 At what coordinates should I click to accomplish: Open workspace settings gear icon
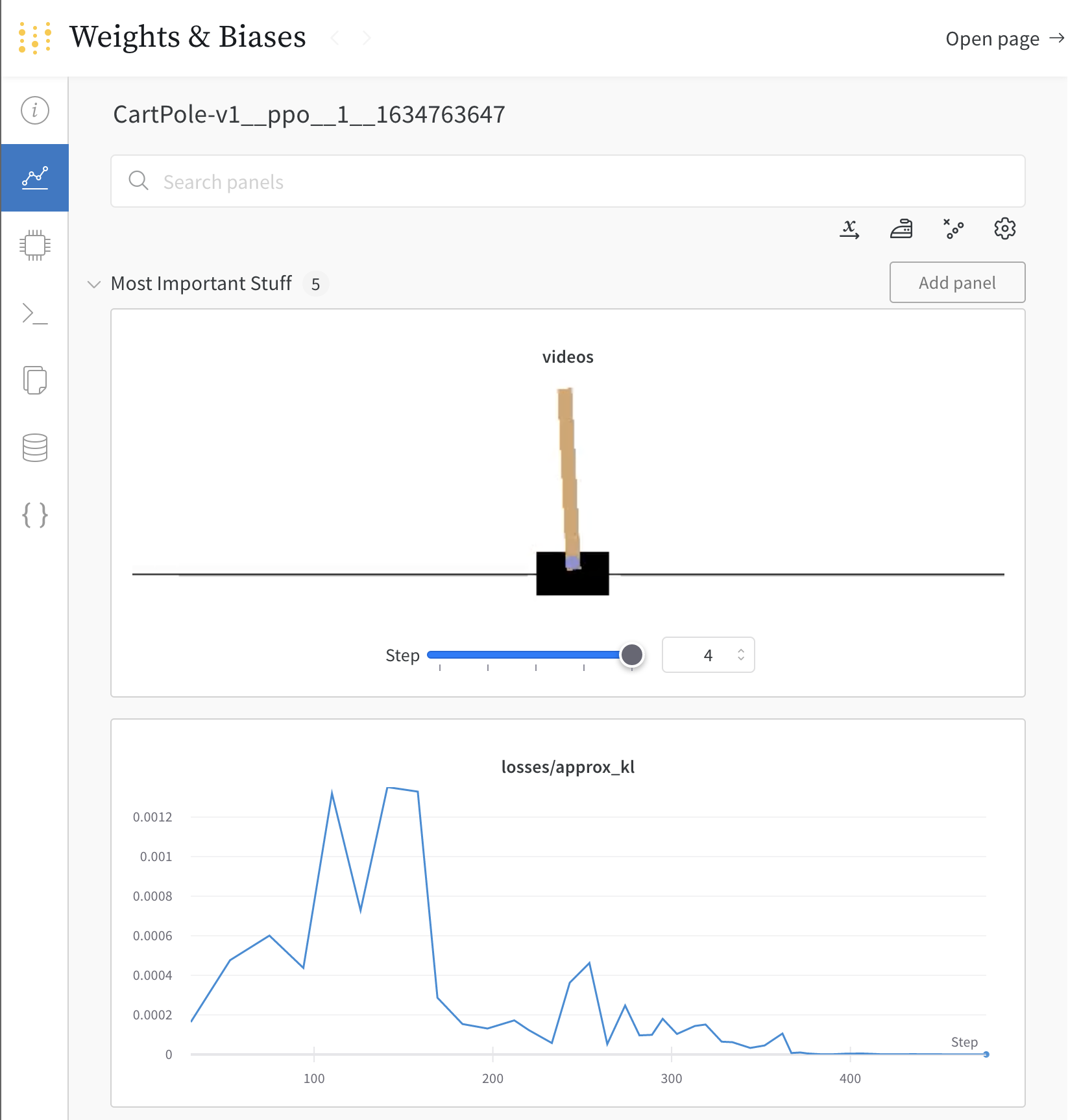point(1004,228)
